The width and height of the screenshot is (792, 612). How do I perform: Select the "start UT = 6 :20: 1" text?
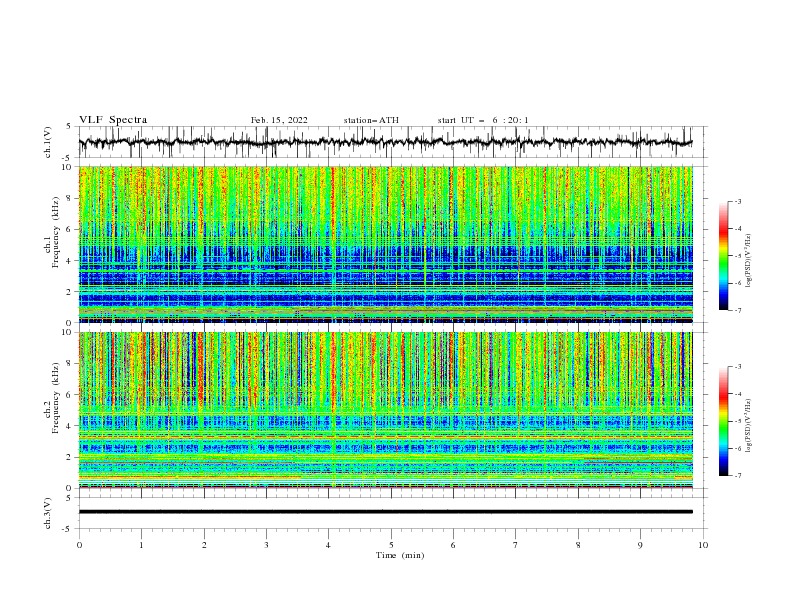pos(483,120)
